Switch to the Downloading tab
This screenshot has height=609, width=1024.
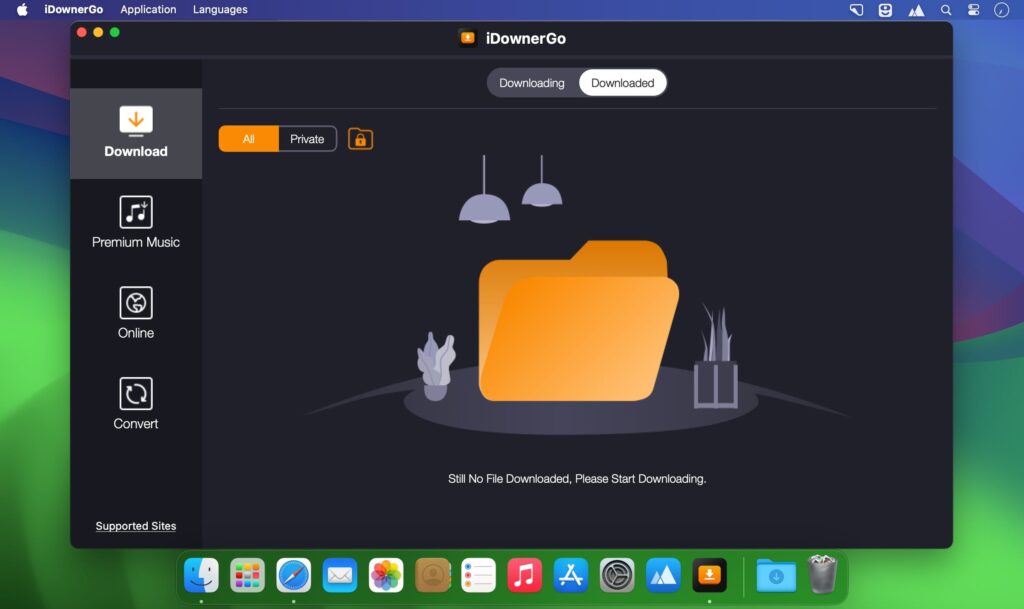(533, 83)
